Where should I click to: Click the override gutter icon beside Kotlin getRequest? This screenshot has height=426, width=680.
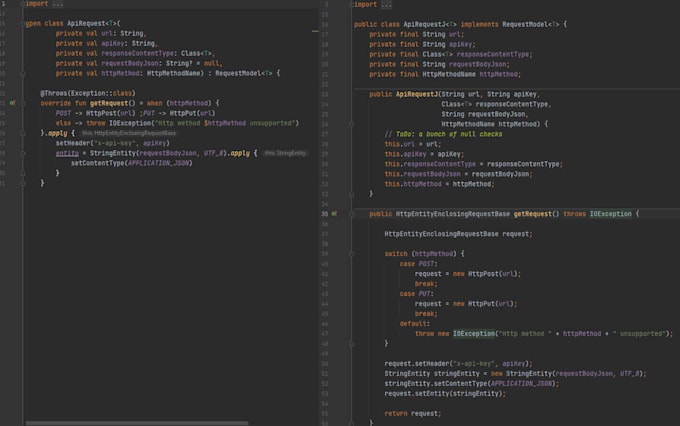pyautogui.click(x=13, y=103)
